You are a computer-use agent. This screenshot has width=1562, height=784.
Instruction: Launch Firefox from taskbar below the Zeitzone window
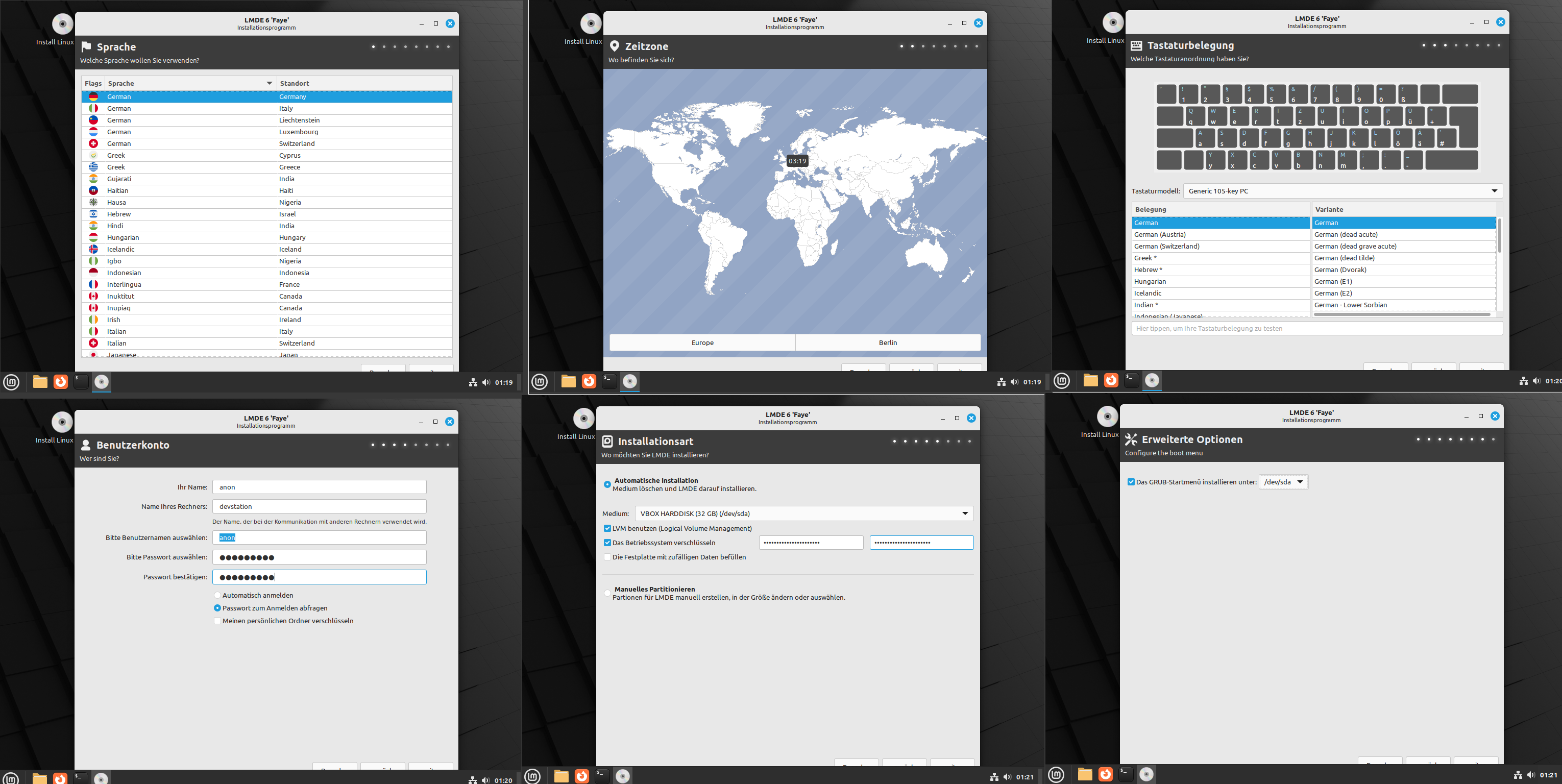589,381
